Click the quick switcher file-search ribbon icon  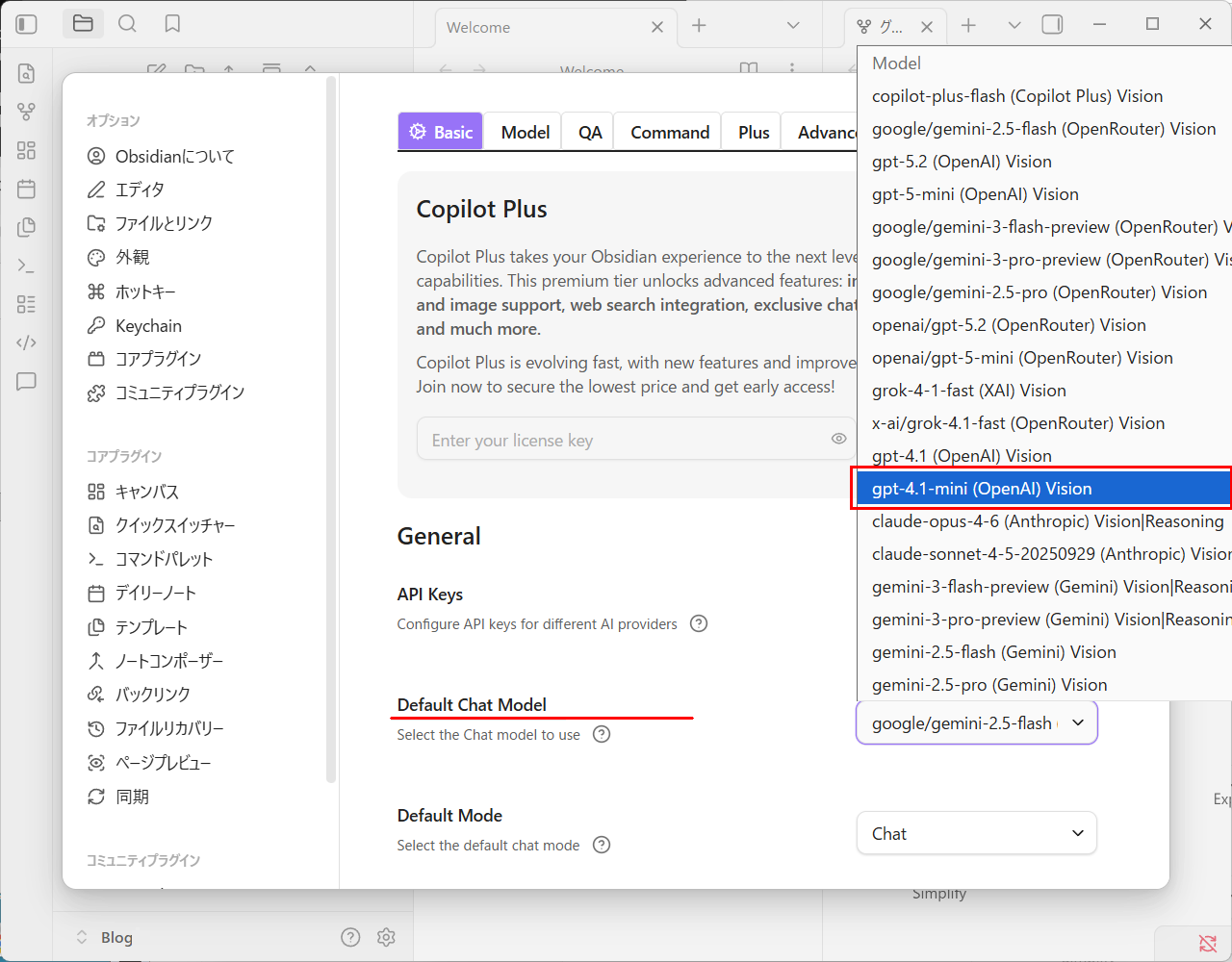click(x=26, y=73)
